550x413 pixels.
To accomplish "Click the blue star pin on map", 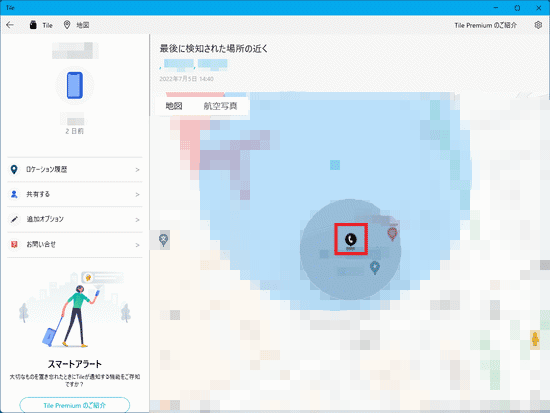I will 375,268.
